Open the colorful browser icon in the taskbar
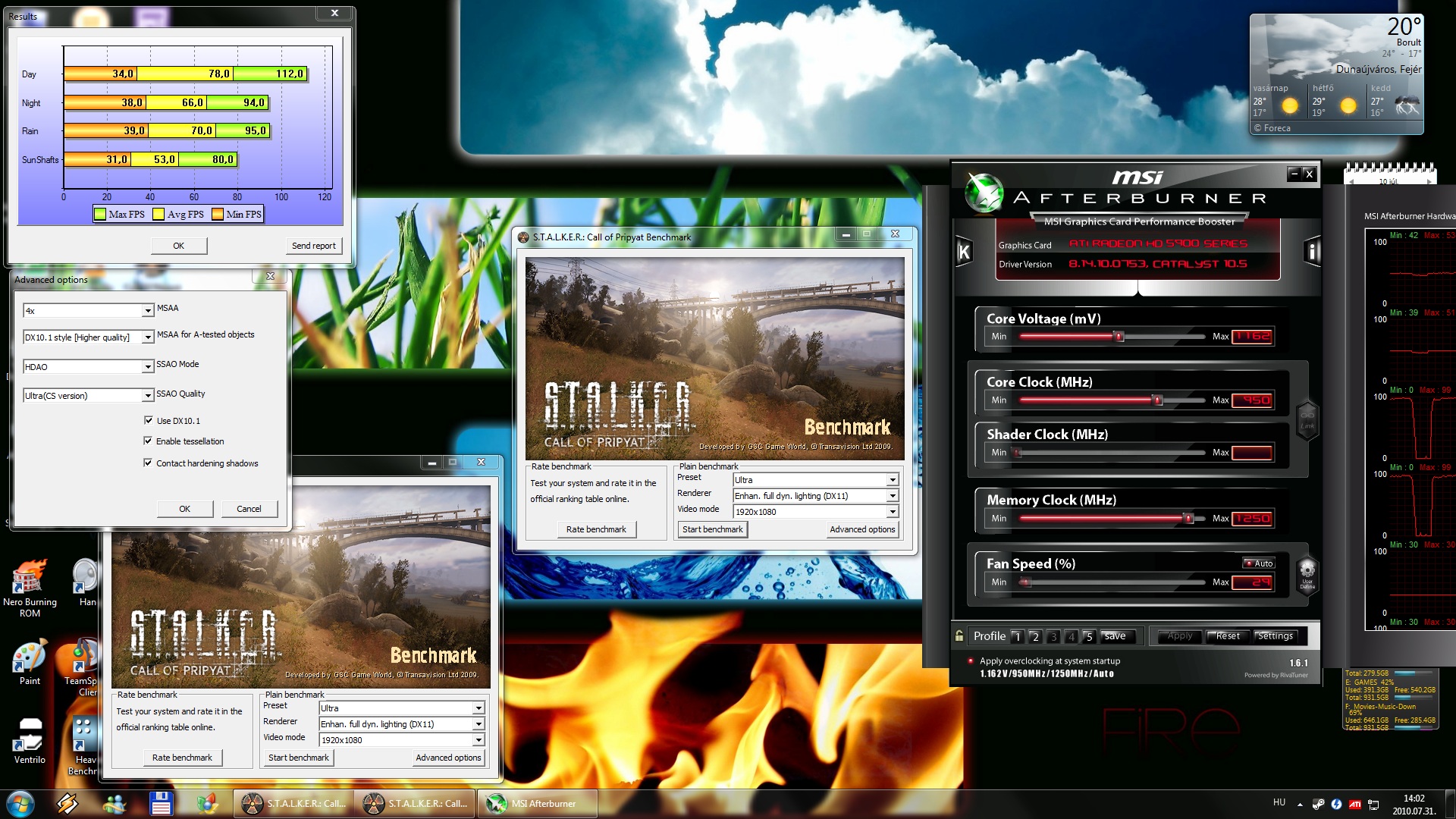1456x819 pixels. pyautogui.click(x=207, y=803)
